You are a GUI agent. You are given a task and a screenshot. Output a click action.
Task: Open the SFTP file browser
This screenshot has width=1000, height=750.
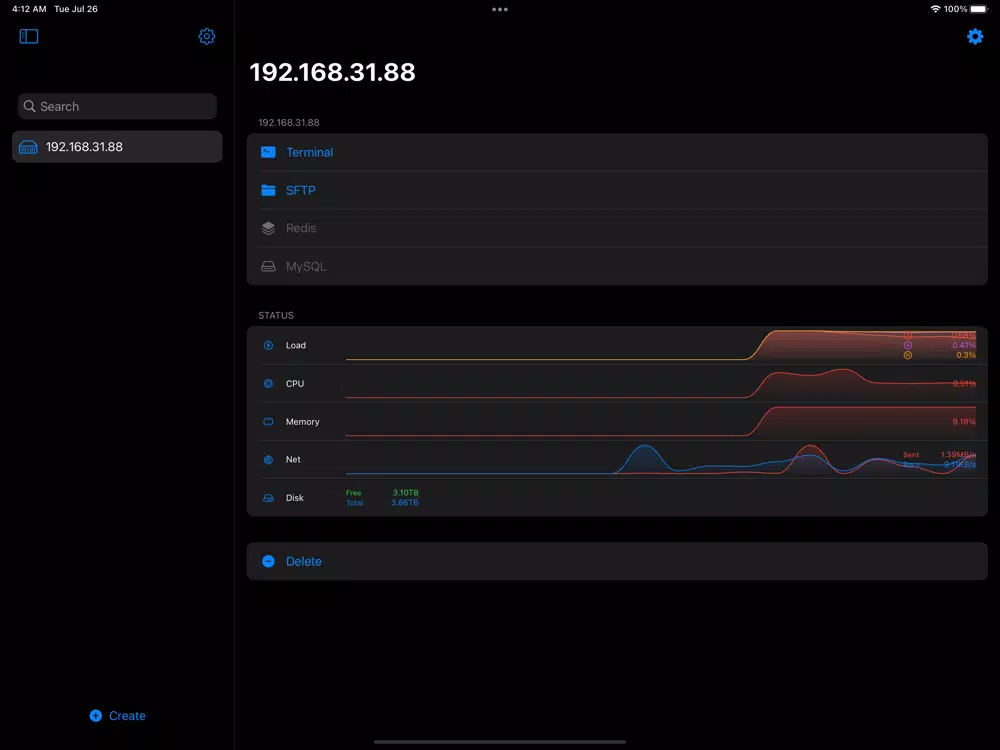pos(617,190)
